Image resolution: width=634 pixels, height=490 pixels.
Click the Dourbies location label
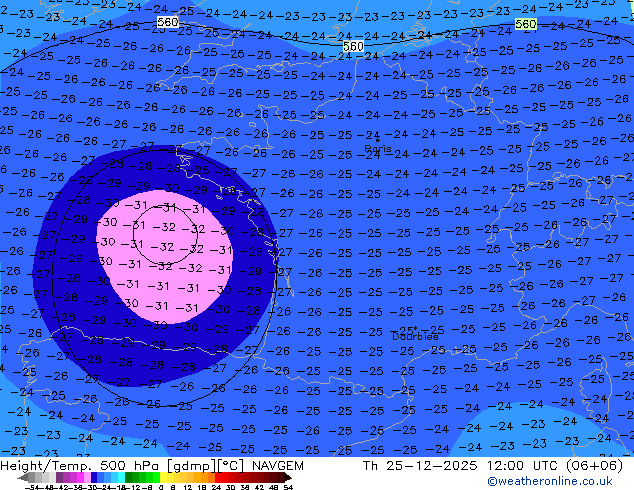[415, 336]
